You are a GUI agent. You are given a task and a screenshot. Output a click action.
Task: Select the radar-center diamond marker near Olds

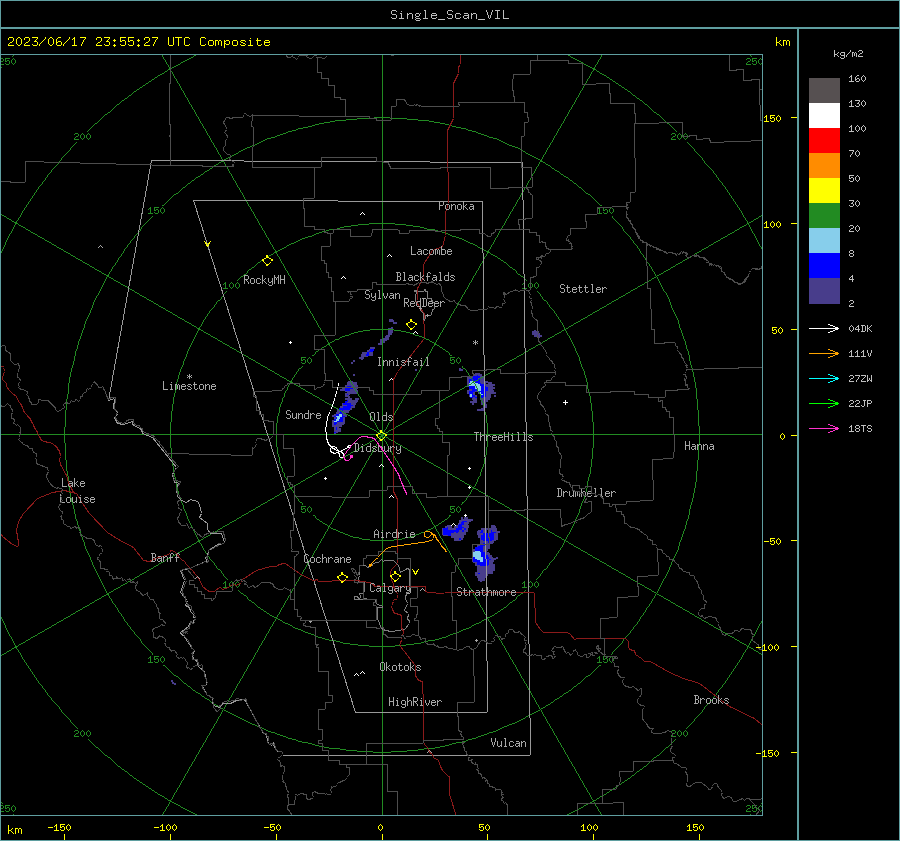point(382,436)
